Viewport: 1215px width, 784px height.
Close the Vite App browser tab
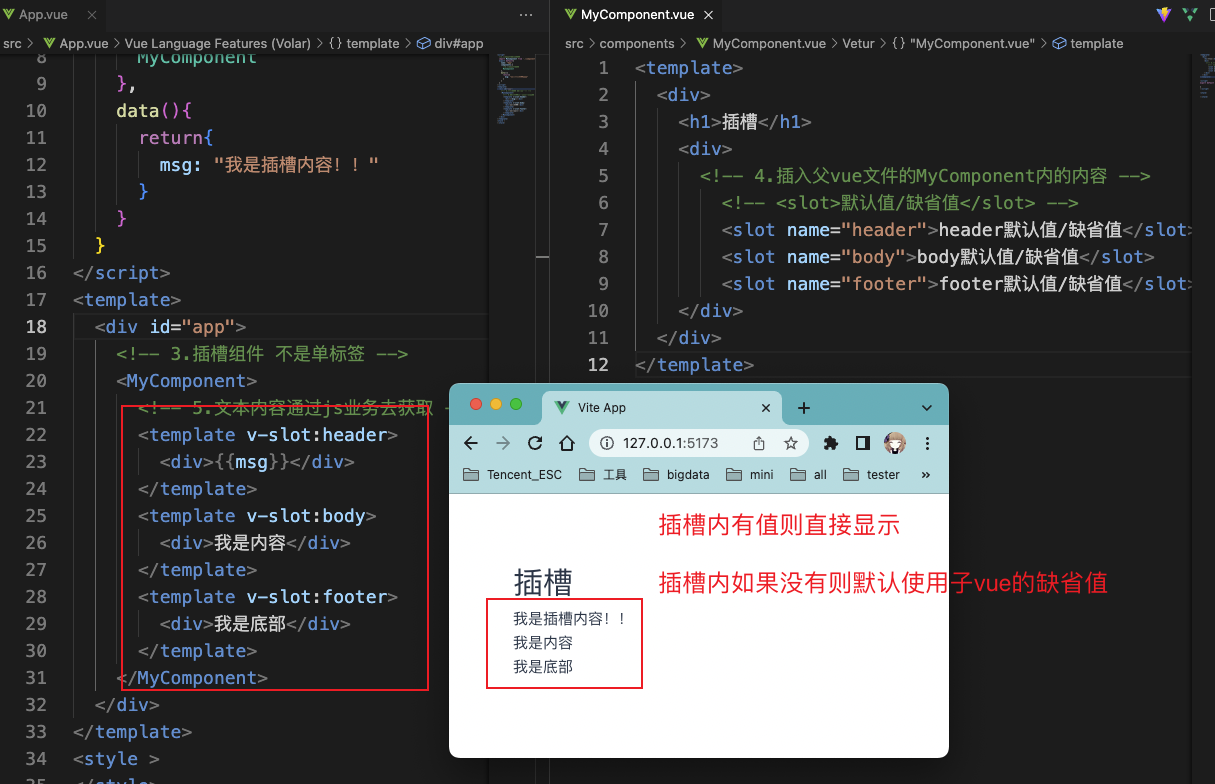[x=767, y=408]
